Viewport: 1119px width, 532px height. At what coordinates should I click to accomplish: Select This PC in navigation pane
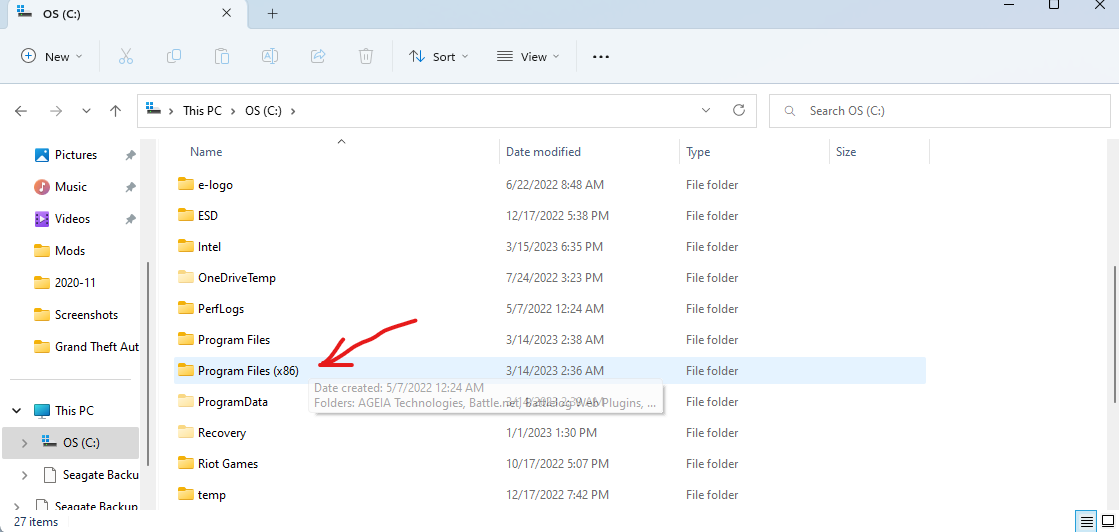[x=74, y=411]
